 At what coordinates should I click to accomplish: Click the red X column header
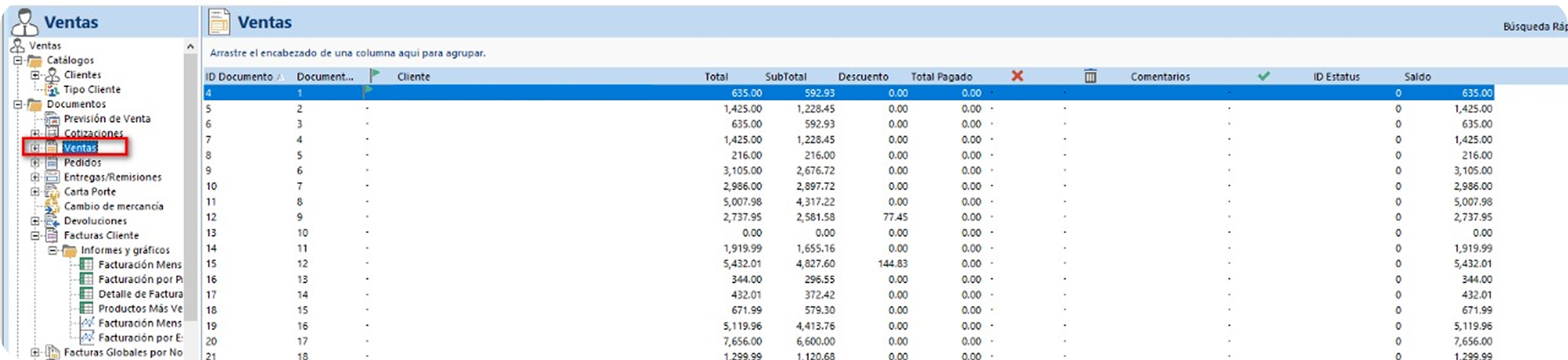(1017, 76)
